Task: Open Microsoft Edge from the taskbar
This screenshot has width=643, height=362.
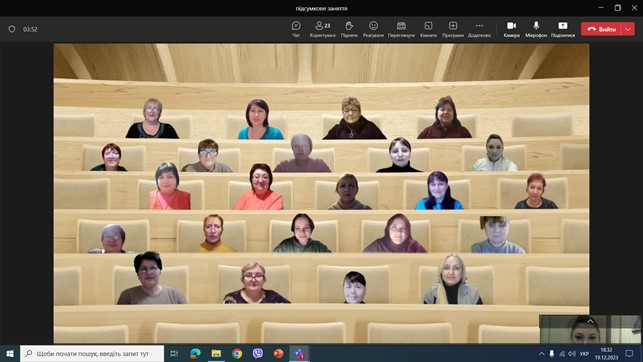Action: click(195, 353)
